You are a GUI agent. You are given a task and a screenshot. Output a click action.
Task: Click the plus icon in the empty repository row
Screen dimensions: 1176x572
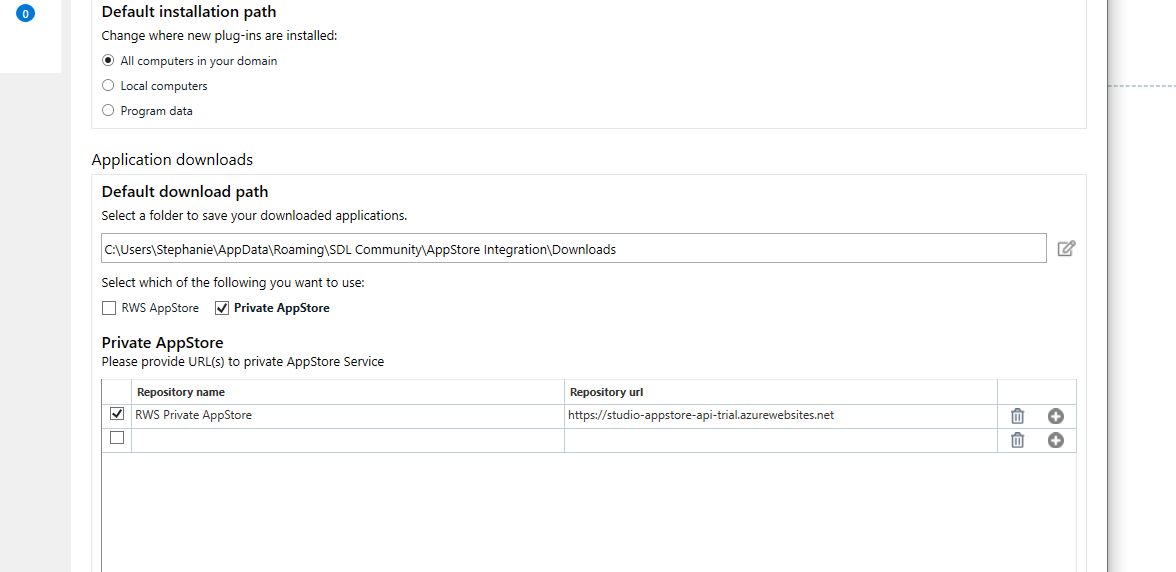click(1055, 440)
